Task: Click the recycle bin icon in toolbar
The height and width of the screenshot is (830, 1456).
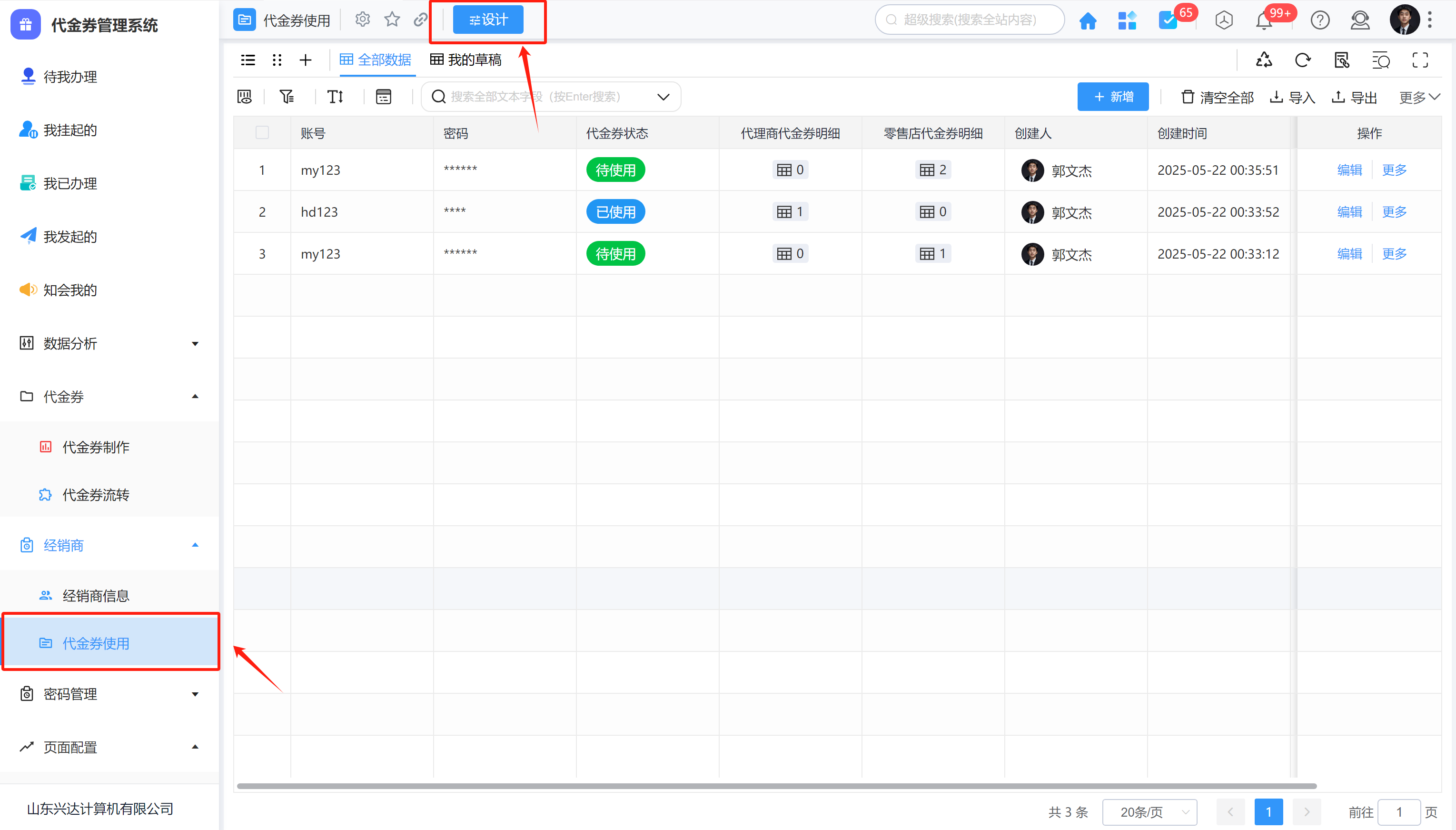Action: pyautogui.click(x=1264, y=60)
